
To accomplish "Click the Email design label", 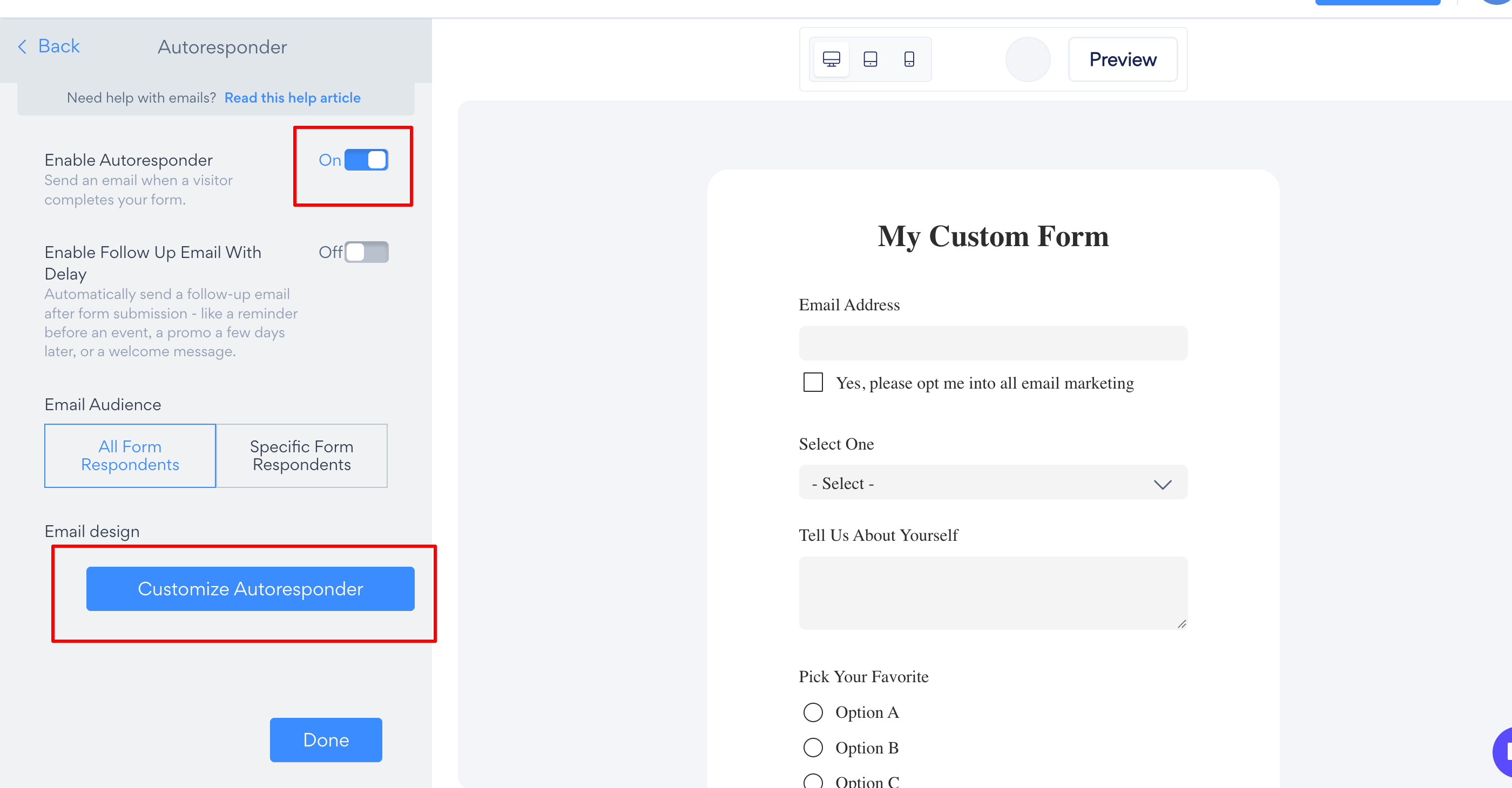I will tap(92, 532).
